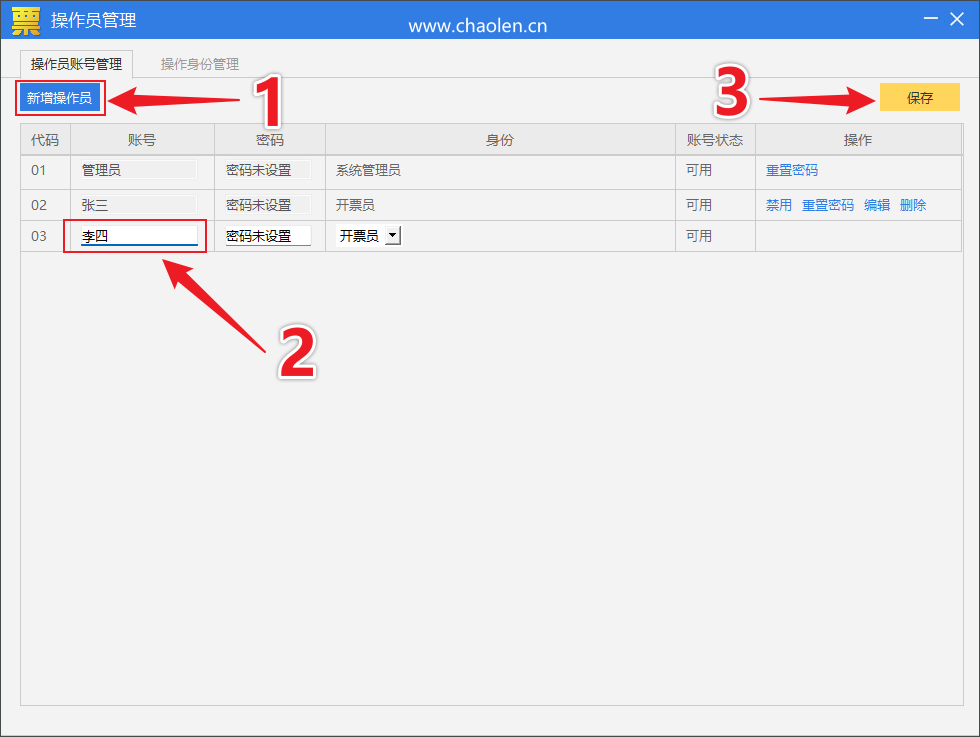980x737 pixels.
Task: Click the yellow 保存 button
Action: click(919, 98)
